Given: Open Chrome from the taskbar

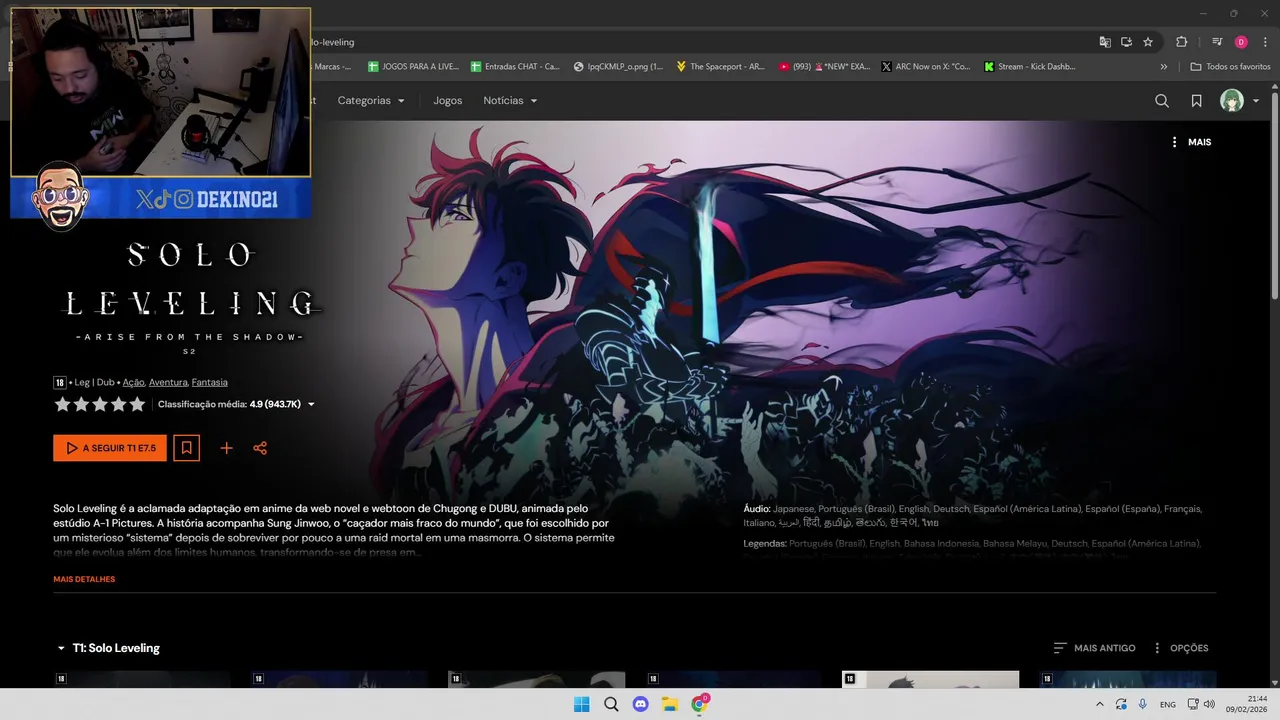Looking at the screenshot, I should (700, 704).
